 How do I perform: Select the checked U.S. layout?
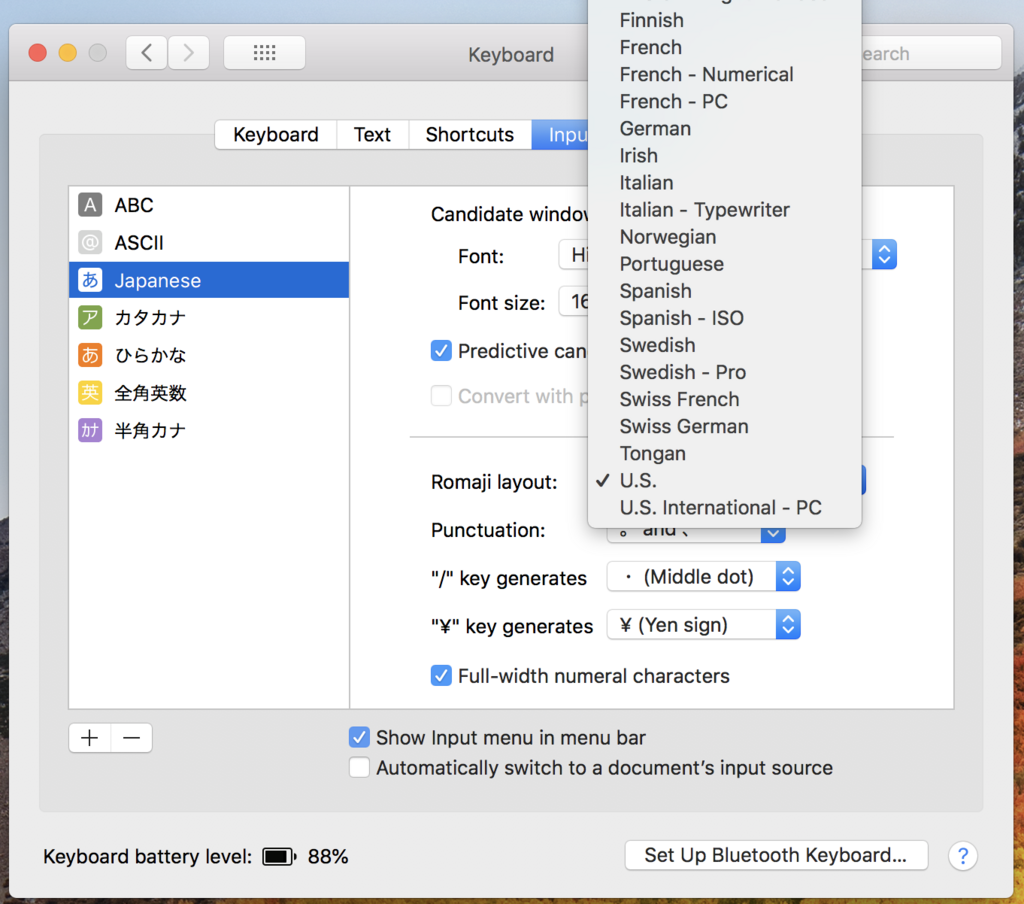[724, 481]
